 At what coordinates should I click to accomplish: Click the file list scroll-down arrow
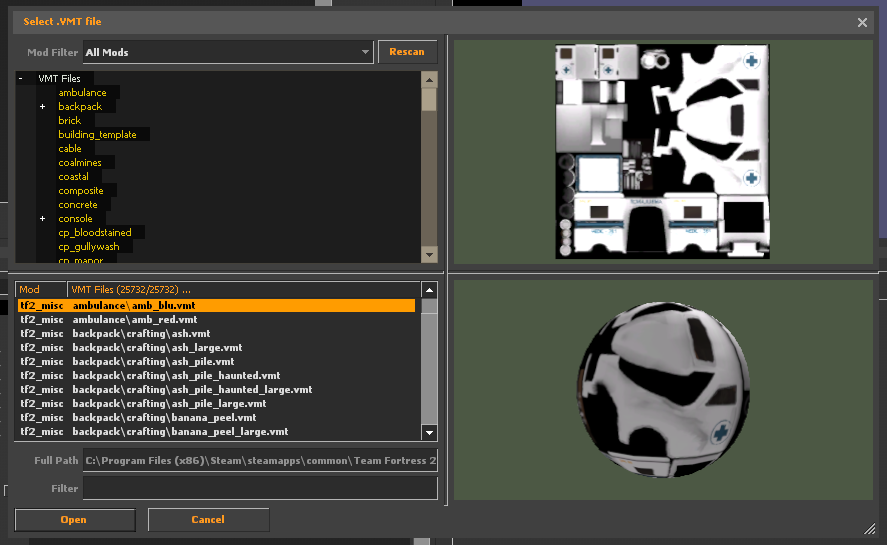click(429, 433)
